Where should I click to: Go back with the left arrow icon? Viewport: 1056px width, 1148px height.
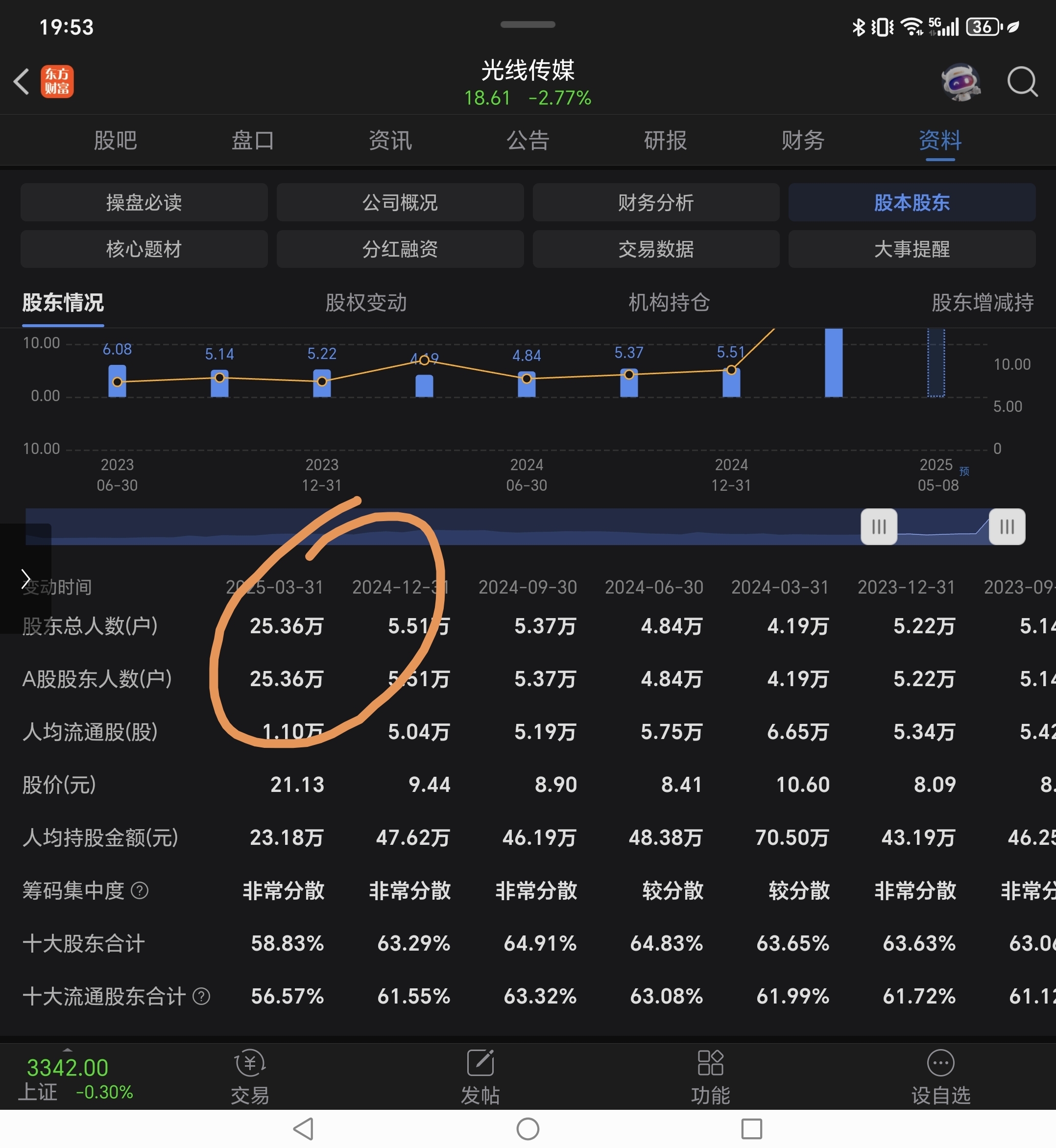22,81
